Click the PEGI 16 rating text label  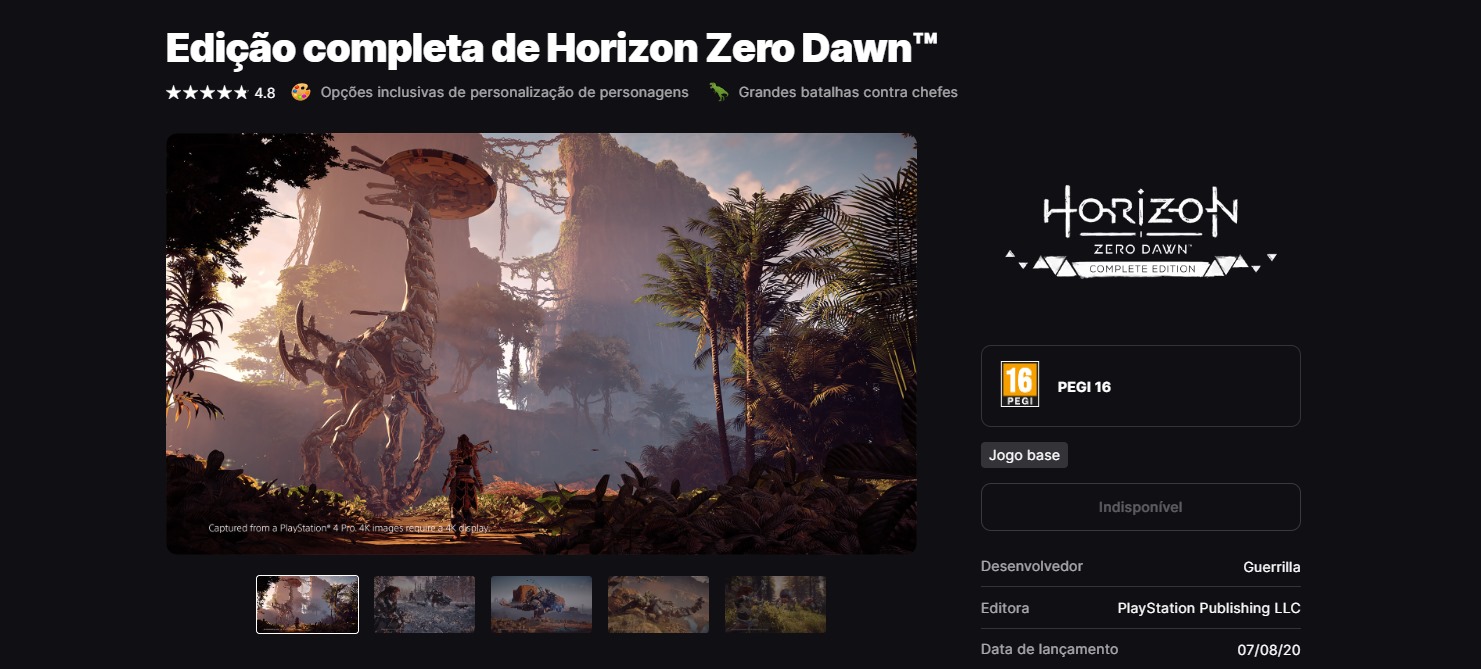1084,387
